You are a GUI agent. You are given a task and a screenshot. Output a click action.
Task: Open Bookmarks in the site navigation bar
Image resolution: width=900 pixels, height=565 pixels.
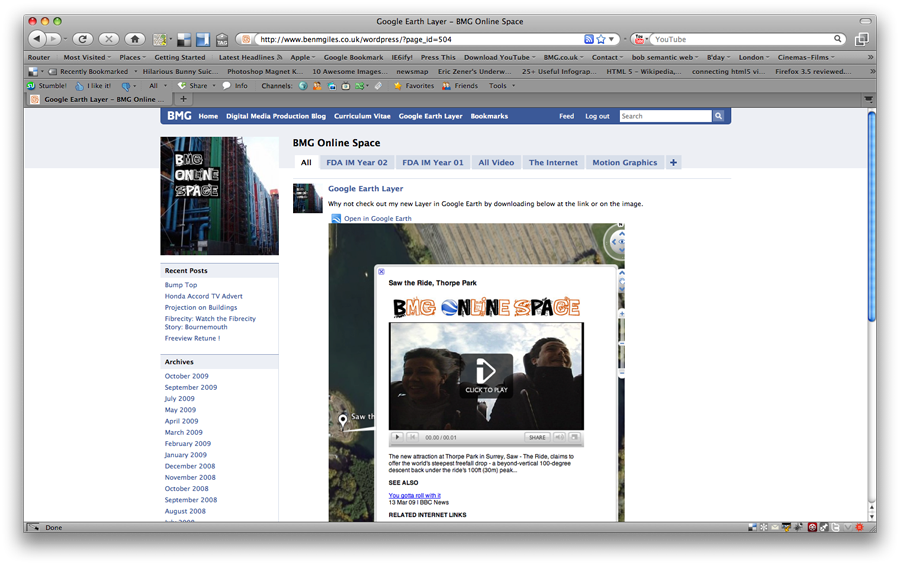(489, 116)
